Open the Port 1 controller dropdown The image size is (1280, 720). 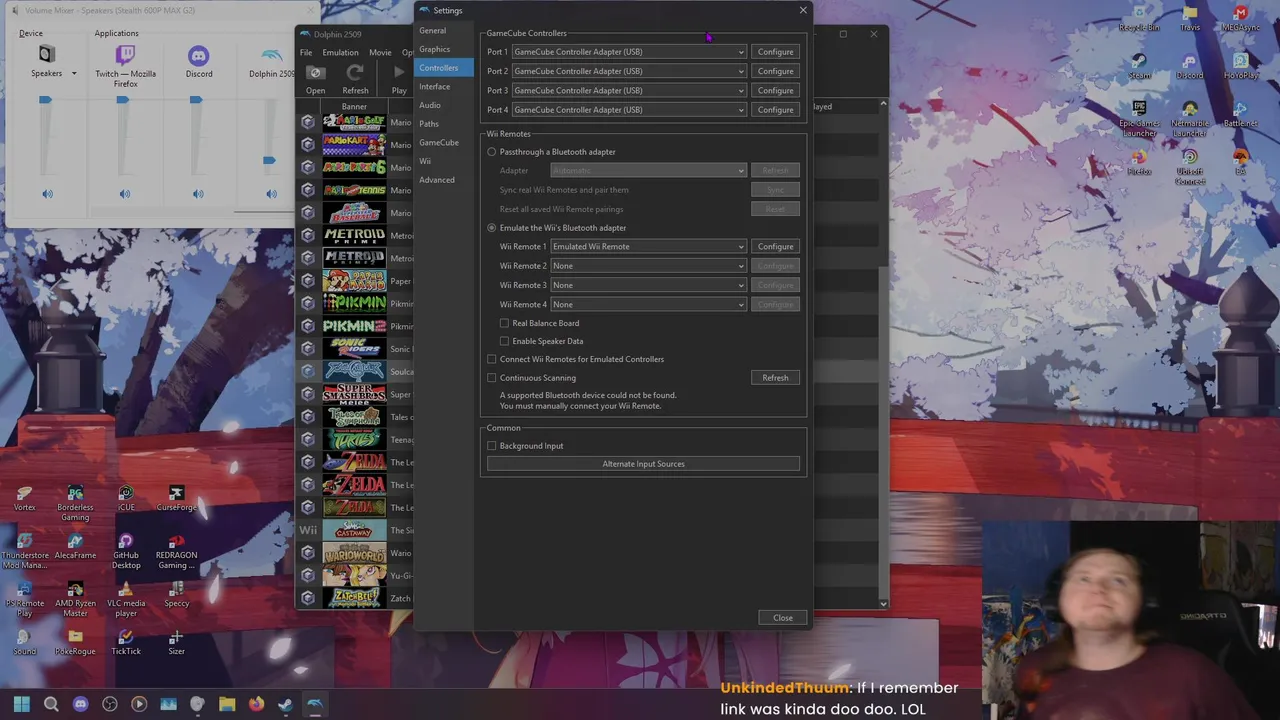629,52
